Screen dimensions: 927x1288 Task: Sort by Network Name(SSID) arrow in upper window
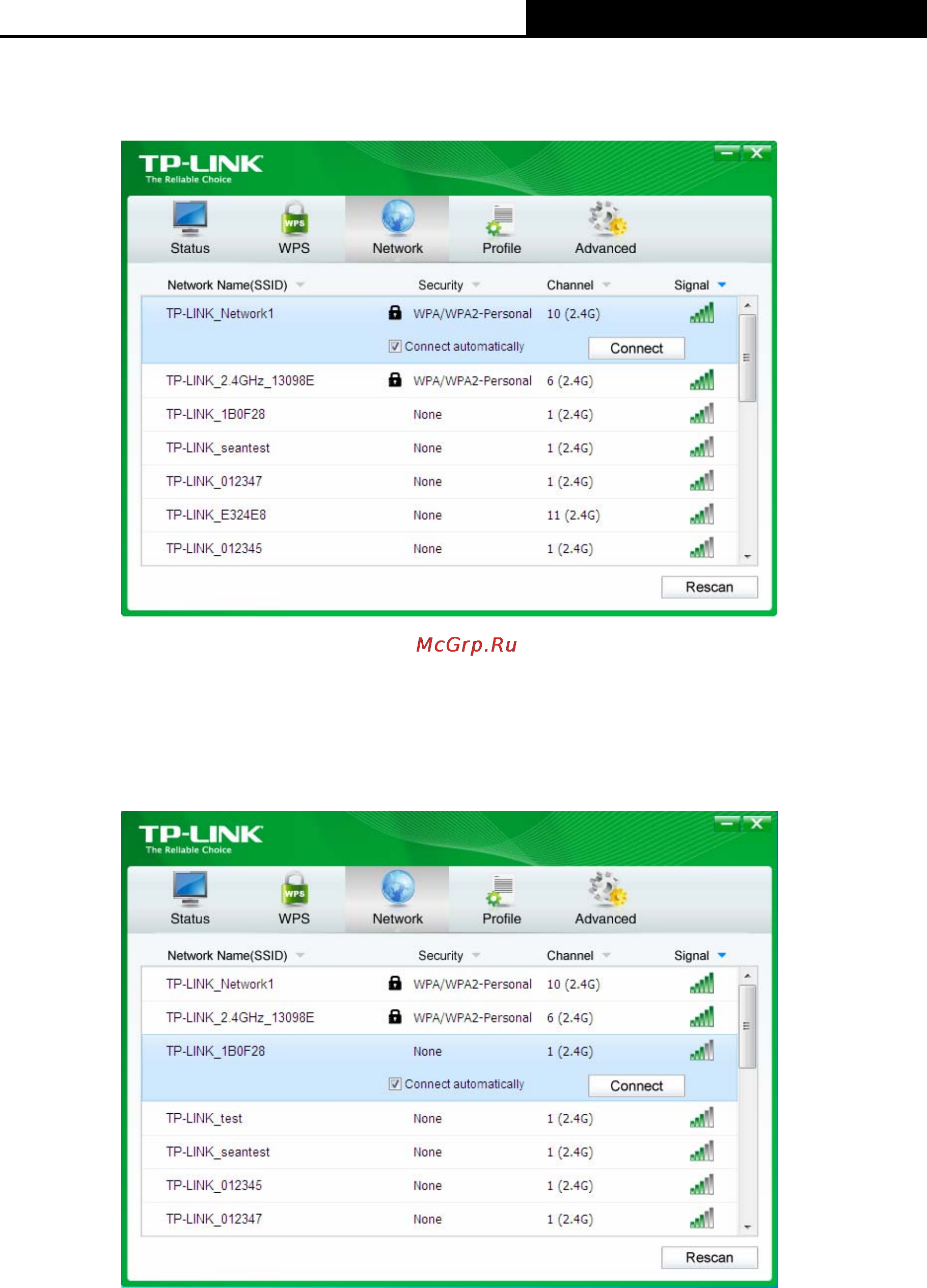pos(301,284)
